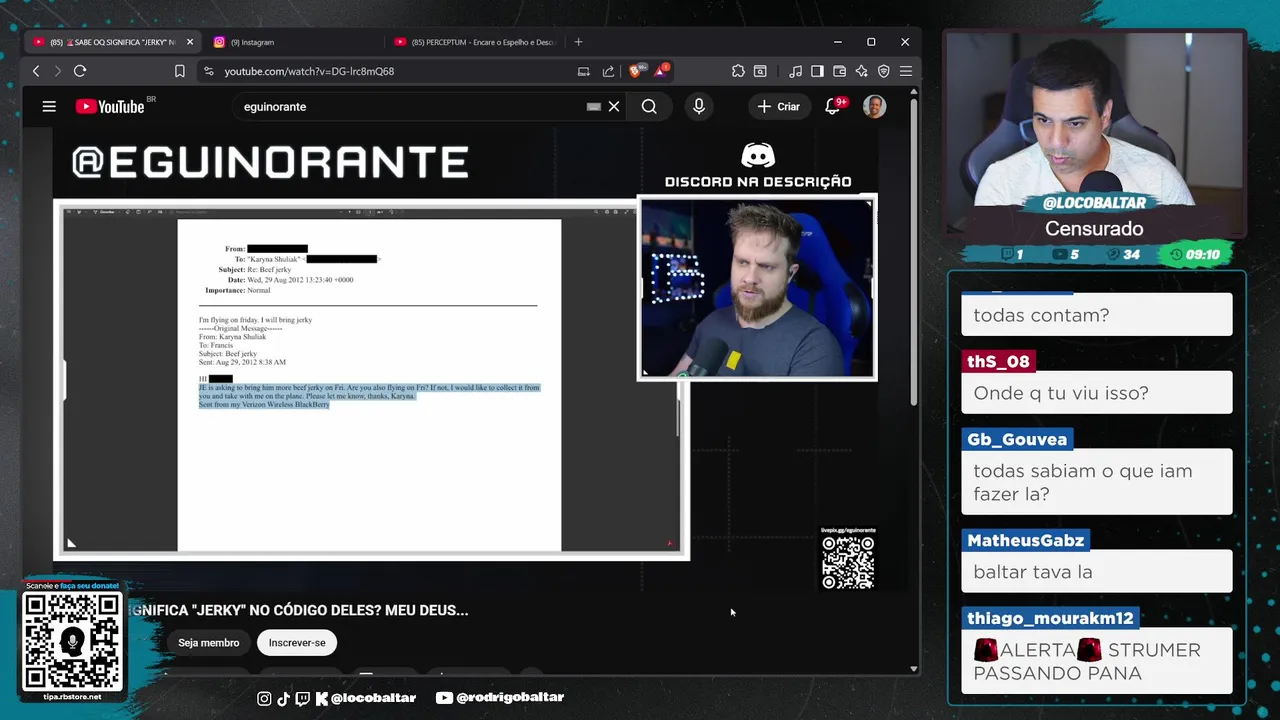Open Brave Shields lion icon

pos(635,70)
